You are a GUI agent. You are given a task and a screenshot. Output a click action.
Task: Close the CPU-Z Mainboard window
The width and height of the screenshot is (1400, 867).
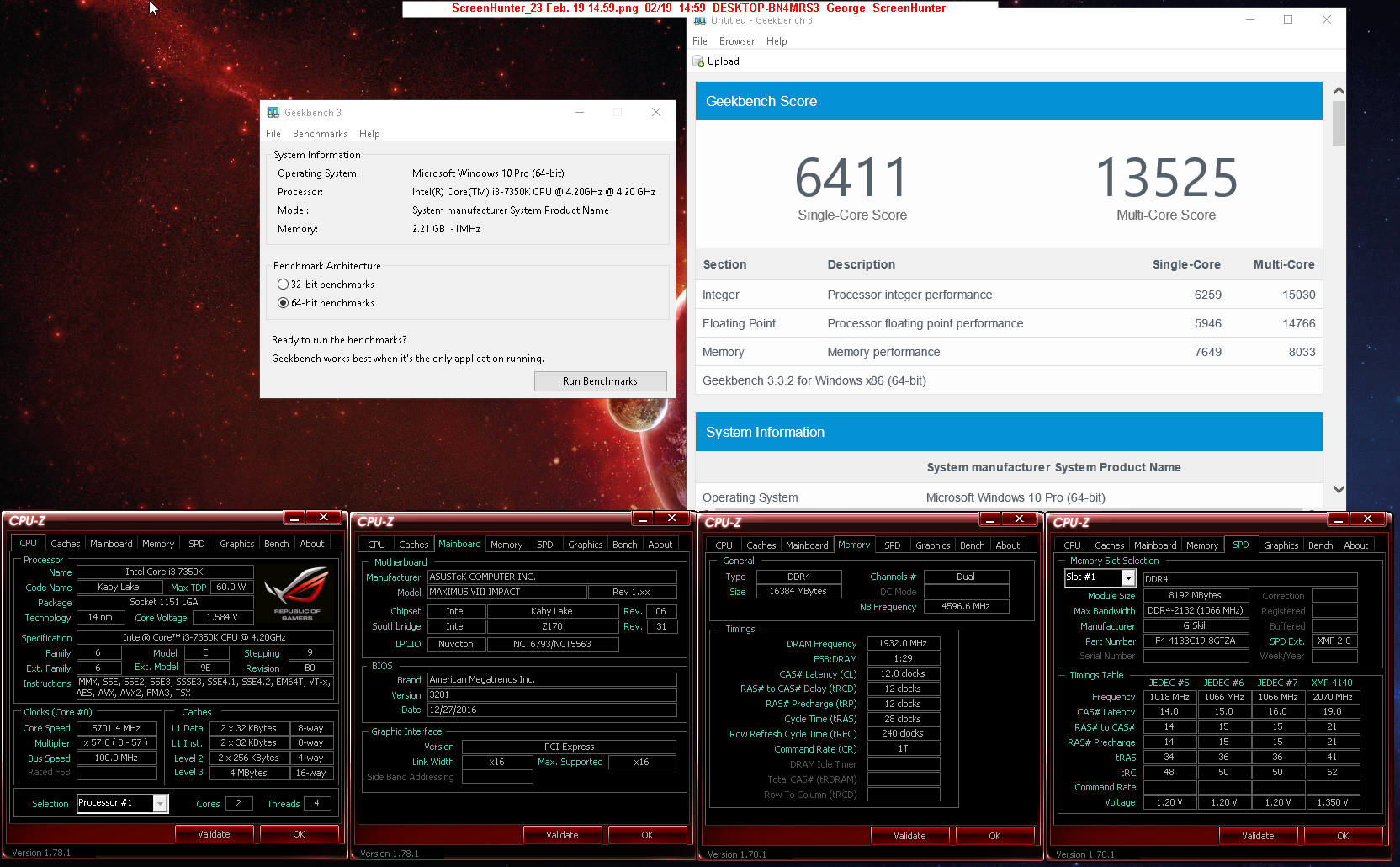pos(671,518)
